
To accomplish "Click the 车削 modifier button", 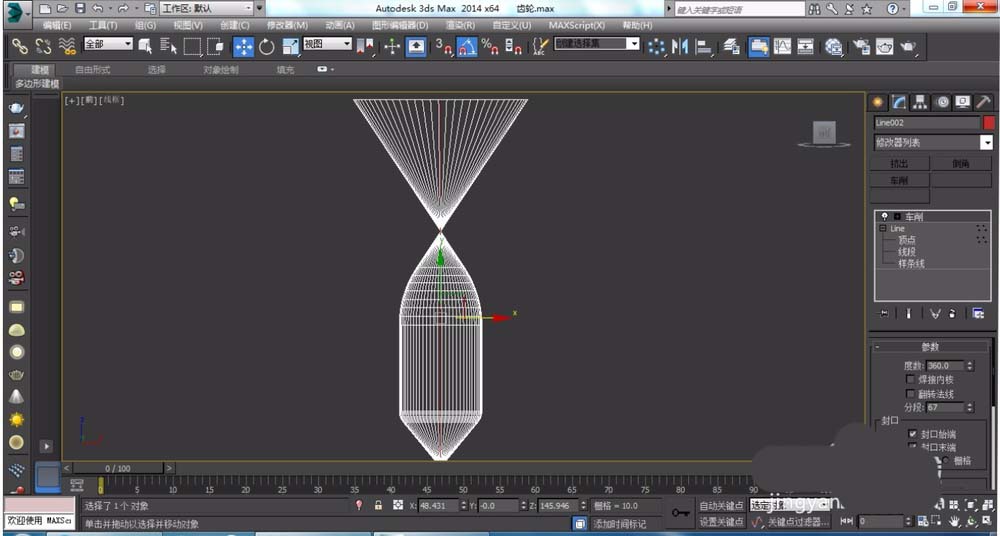I will pyautogui.click(x=899, y=180).
